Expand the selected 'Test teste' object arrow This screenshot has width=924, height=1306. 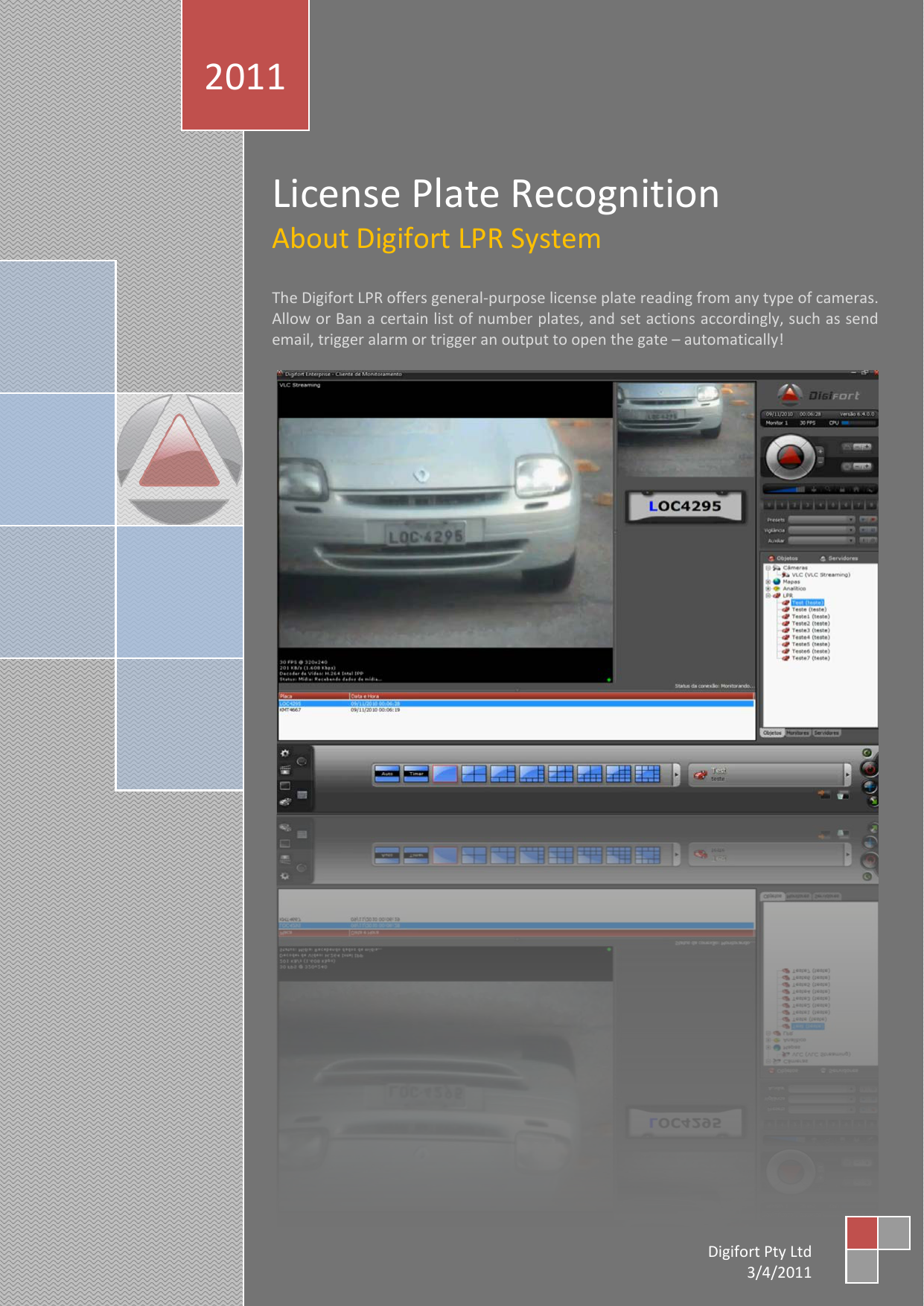pyautogui.click(x=847, y=775)
